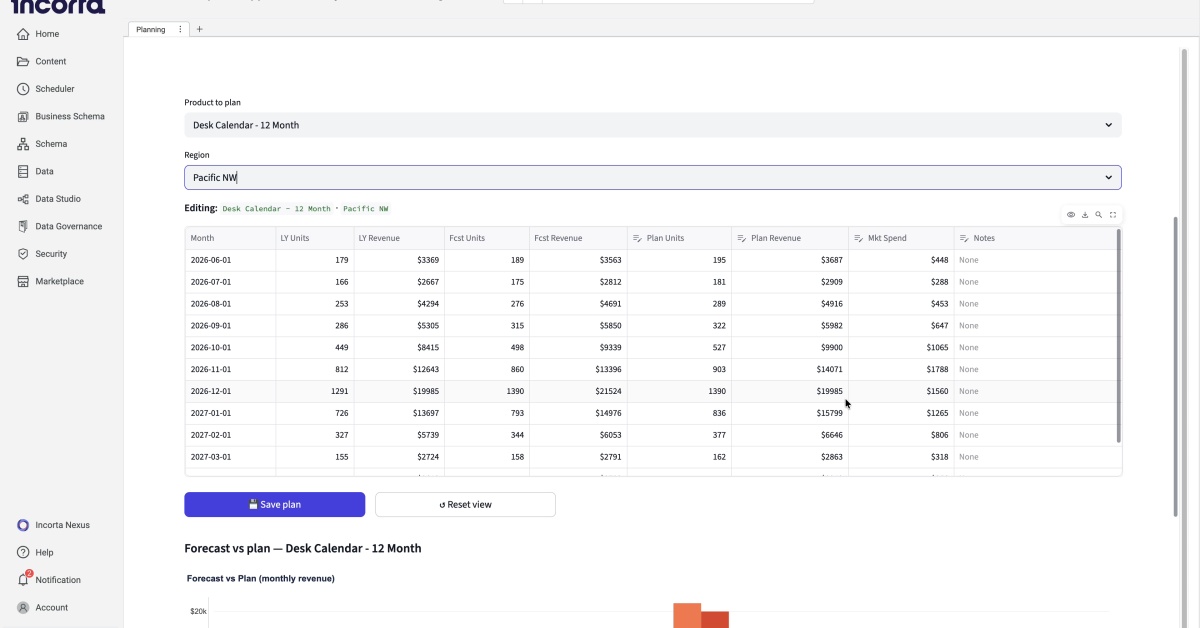Toggle column visibility eye icon above table
Image resolution: width=1200 pixels, height=628 pixels.
coord(1071,215)
